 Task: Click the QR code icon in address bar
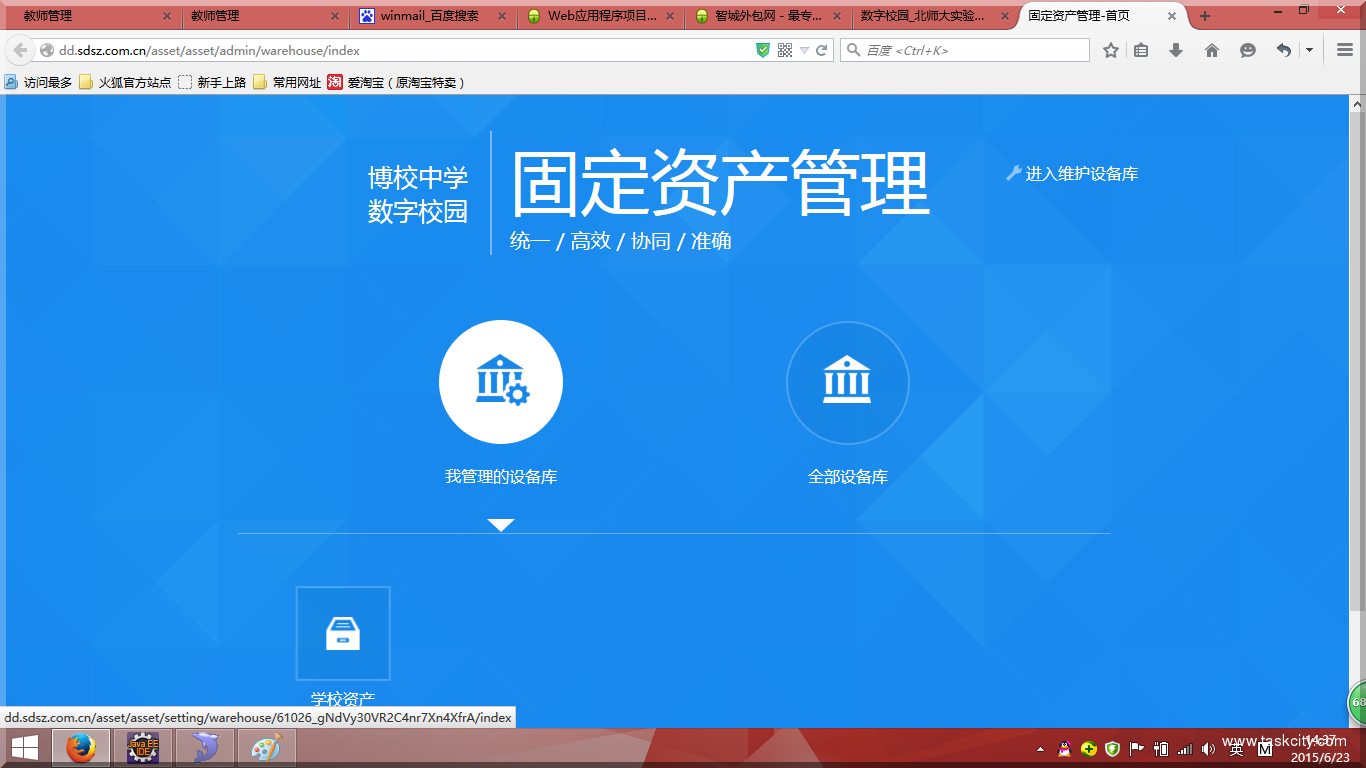(785, 50)
